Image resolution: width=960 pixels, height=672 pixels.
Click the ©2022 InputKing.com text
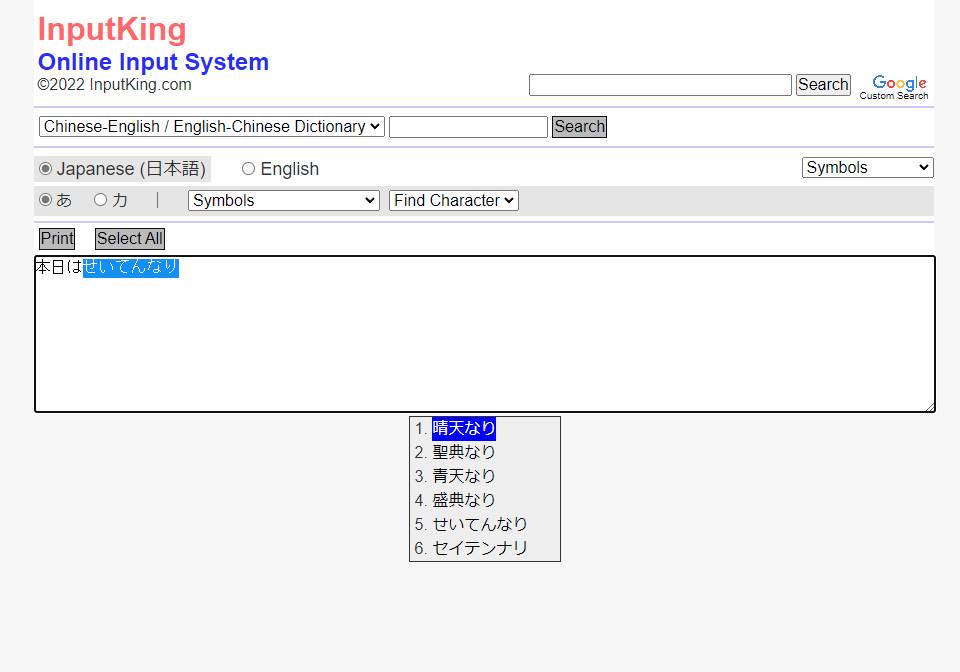[114, 84]
